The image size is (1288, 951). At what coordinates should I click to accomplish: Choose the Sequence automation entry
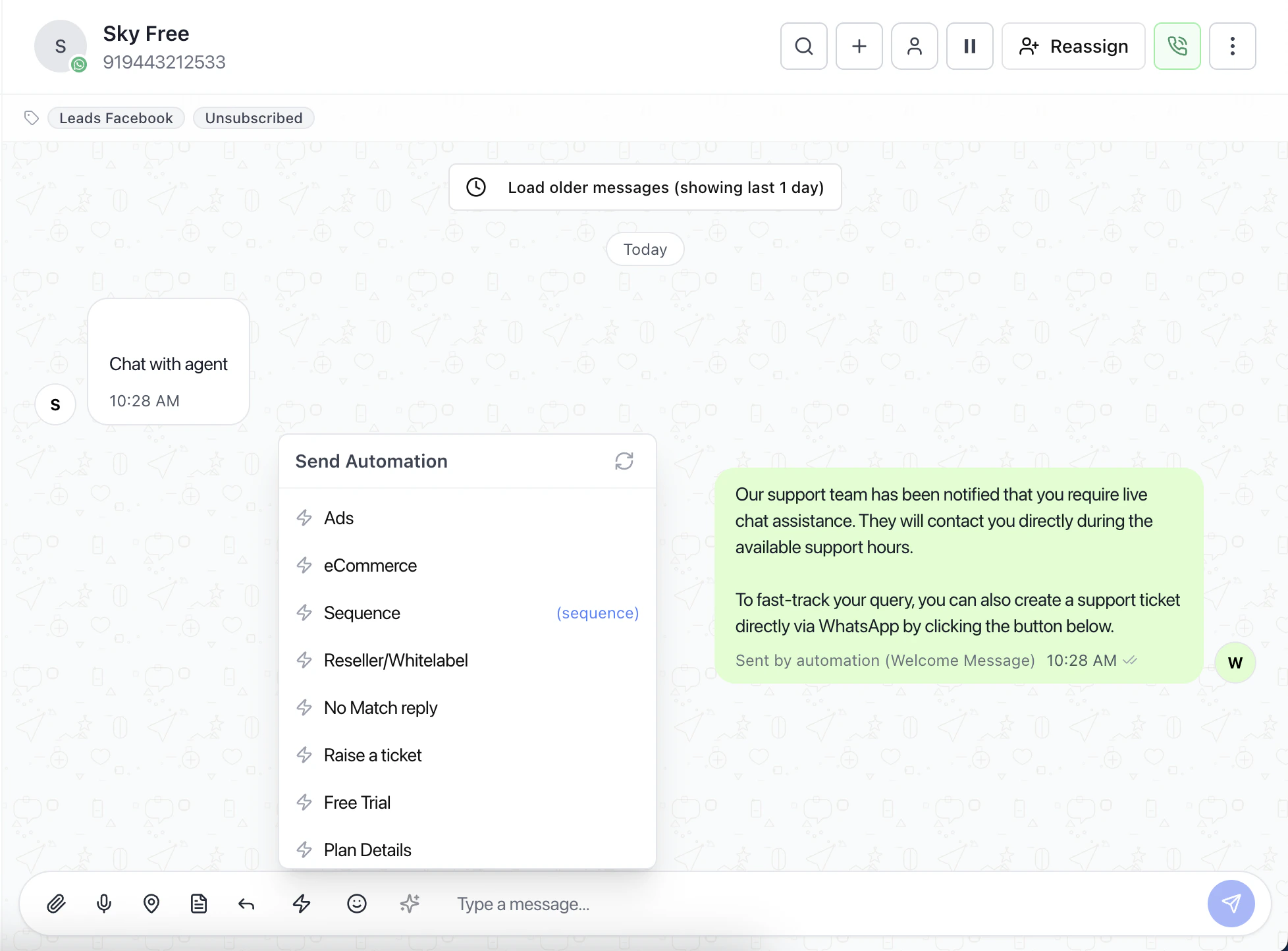362,613
